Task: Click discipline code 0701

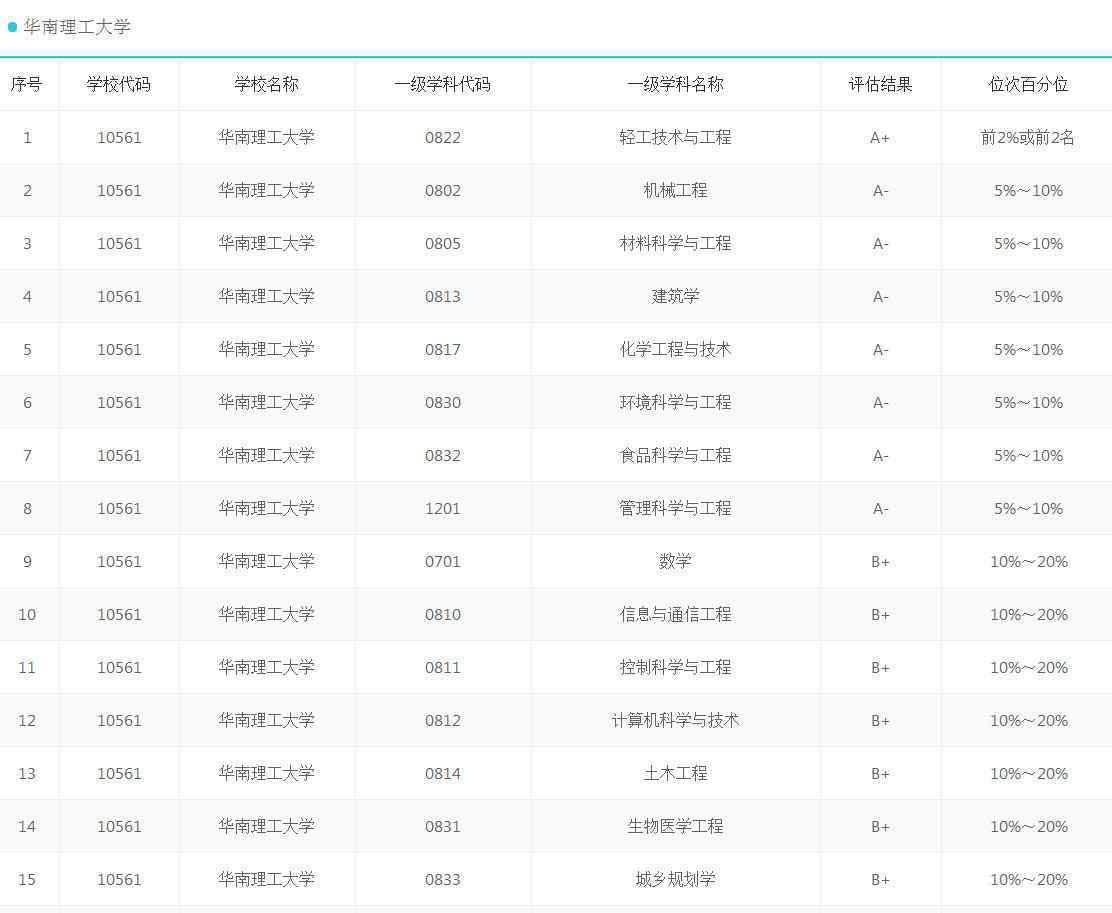Action: tap(443, 562)
